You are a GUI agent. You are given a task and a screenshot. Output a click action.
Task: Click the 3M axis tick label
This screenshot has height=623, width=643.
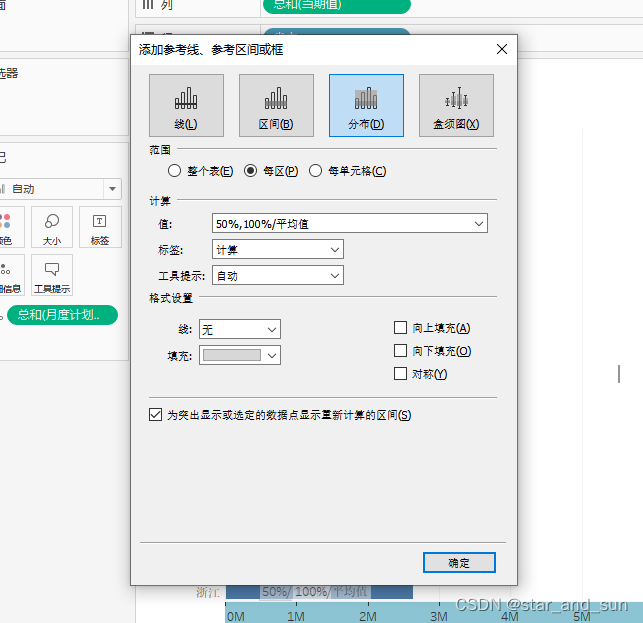pyautogui.click(x=439, y=616)
